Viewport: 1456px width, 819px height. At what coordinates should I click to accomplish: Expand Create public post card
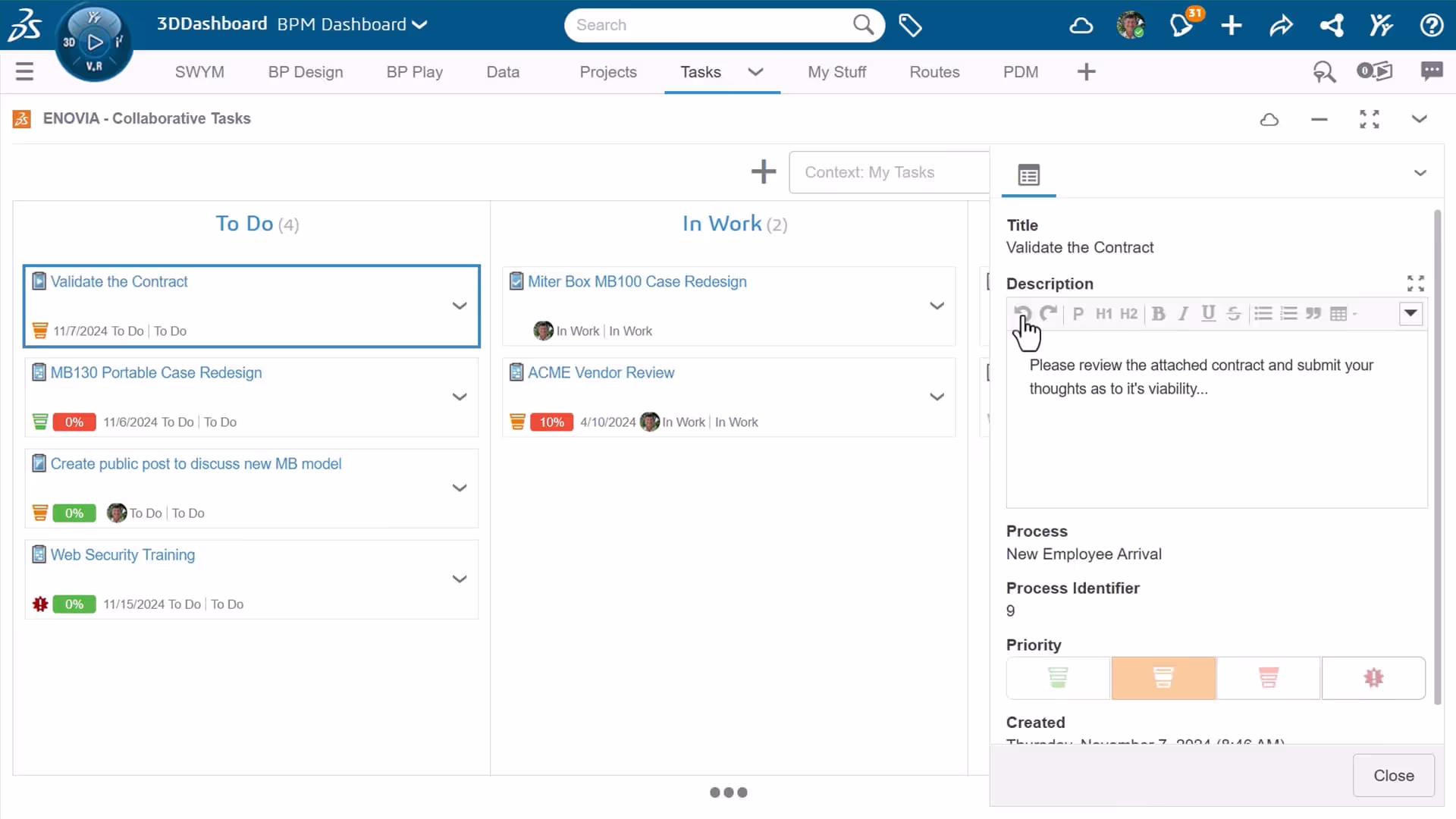pos(459,488)
